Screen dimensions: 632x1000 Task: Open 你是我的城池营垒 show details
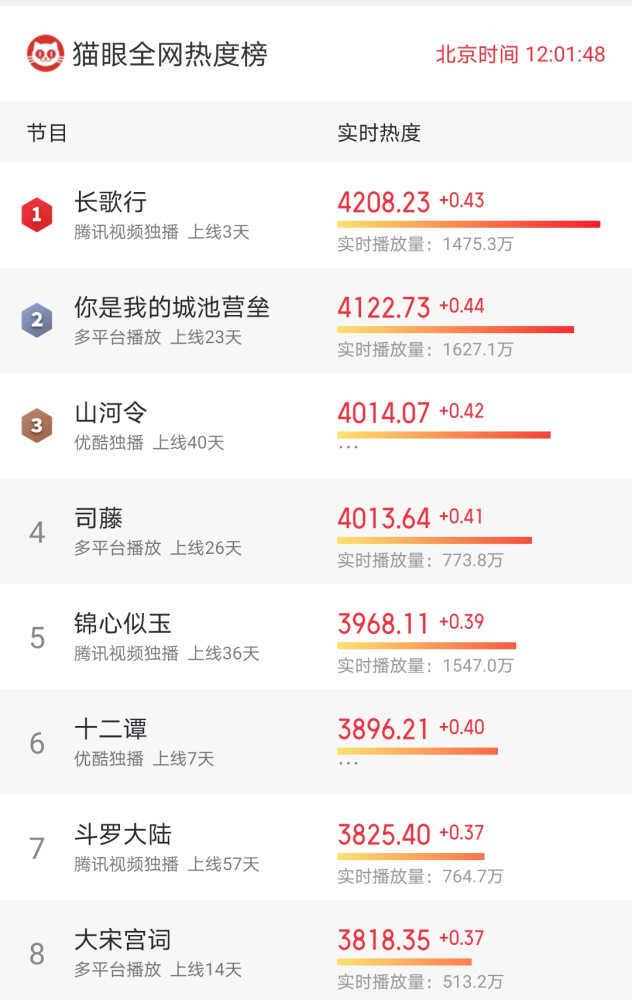[316, 320]
